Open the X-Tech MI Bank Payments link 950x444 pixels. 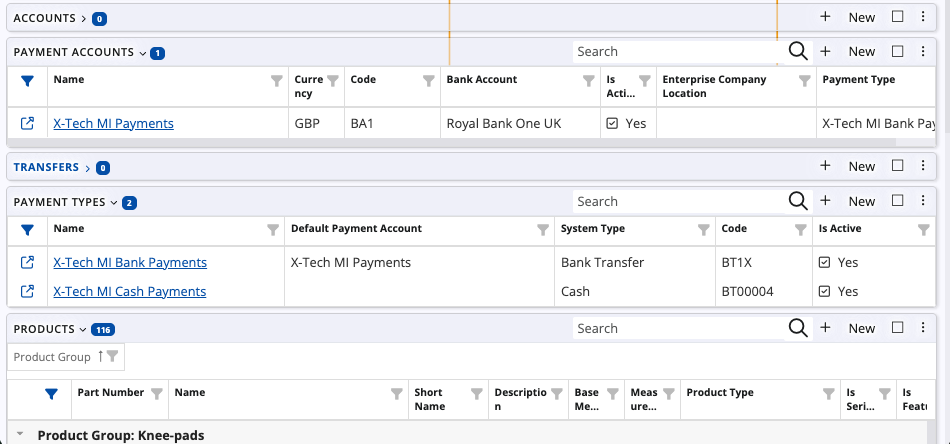tap(130, 262)
